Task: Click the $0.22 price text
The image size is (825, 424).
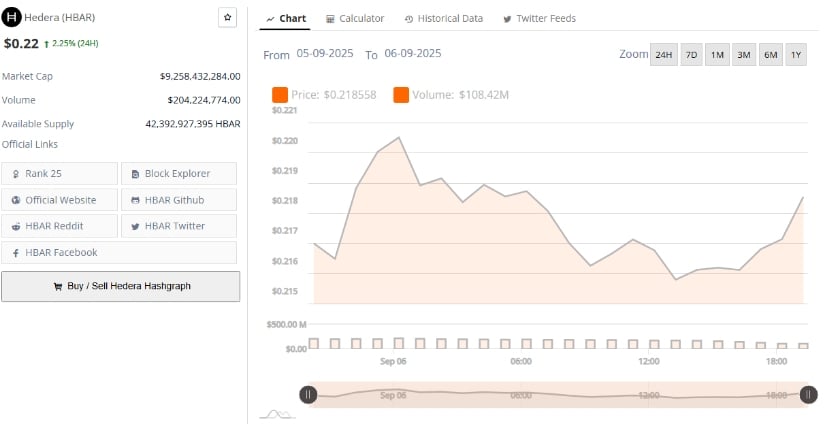Action: pyautogui.click(x=21, y=44)
